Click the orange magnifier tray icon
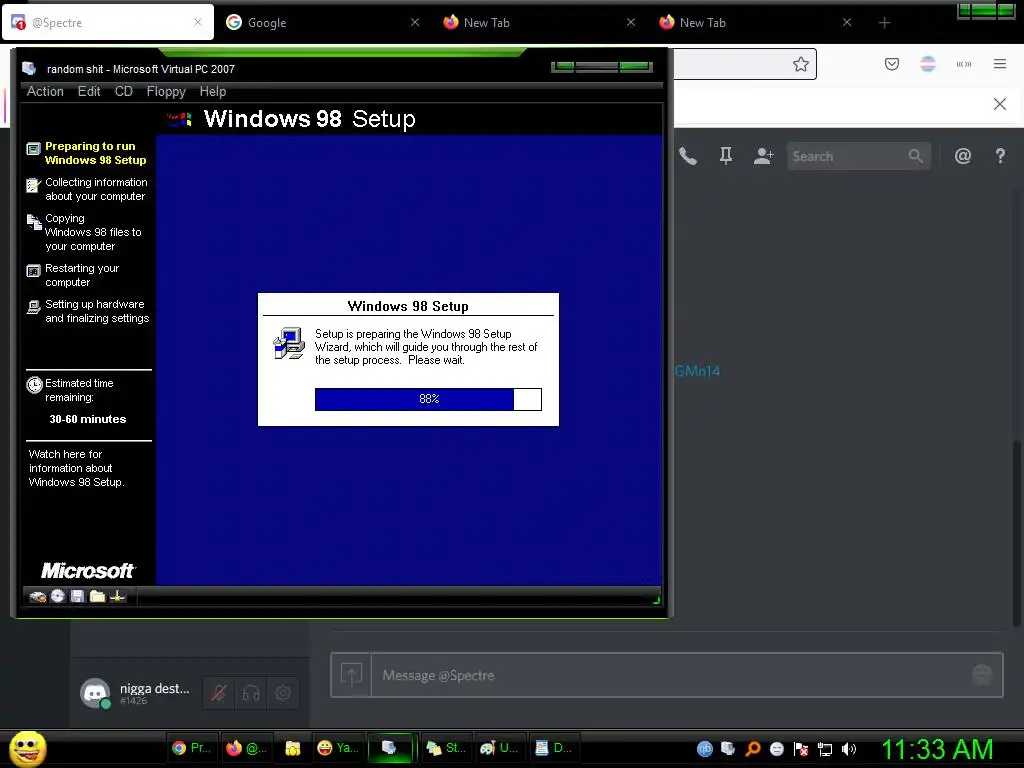 pyautogui.click(x=752, y=749)
